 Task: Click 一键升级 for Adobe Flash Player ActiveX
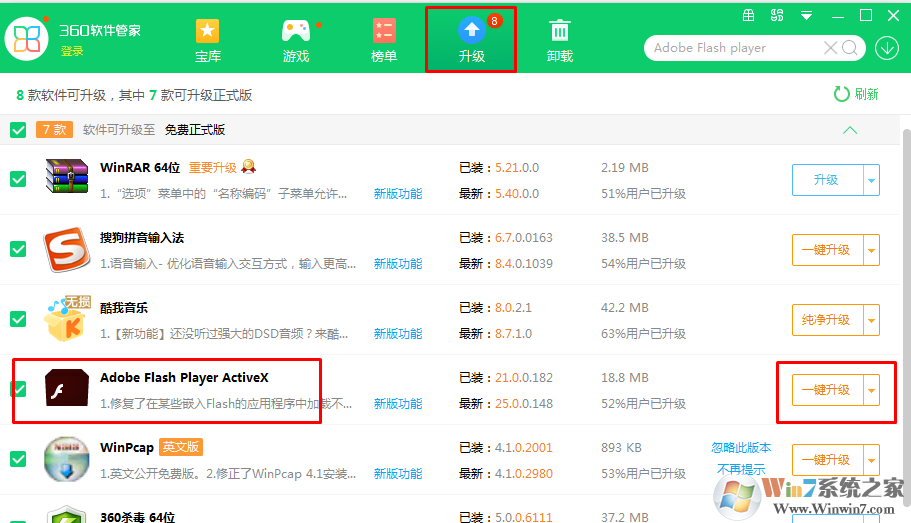click(827, 390)
